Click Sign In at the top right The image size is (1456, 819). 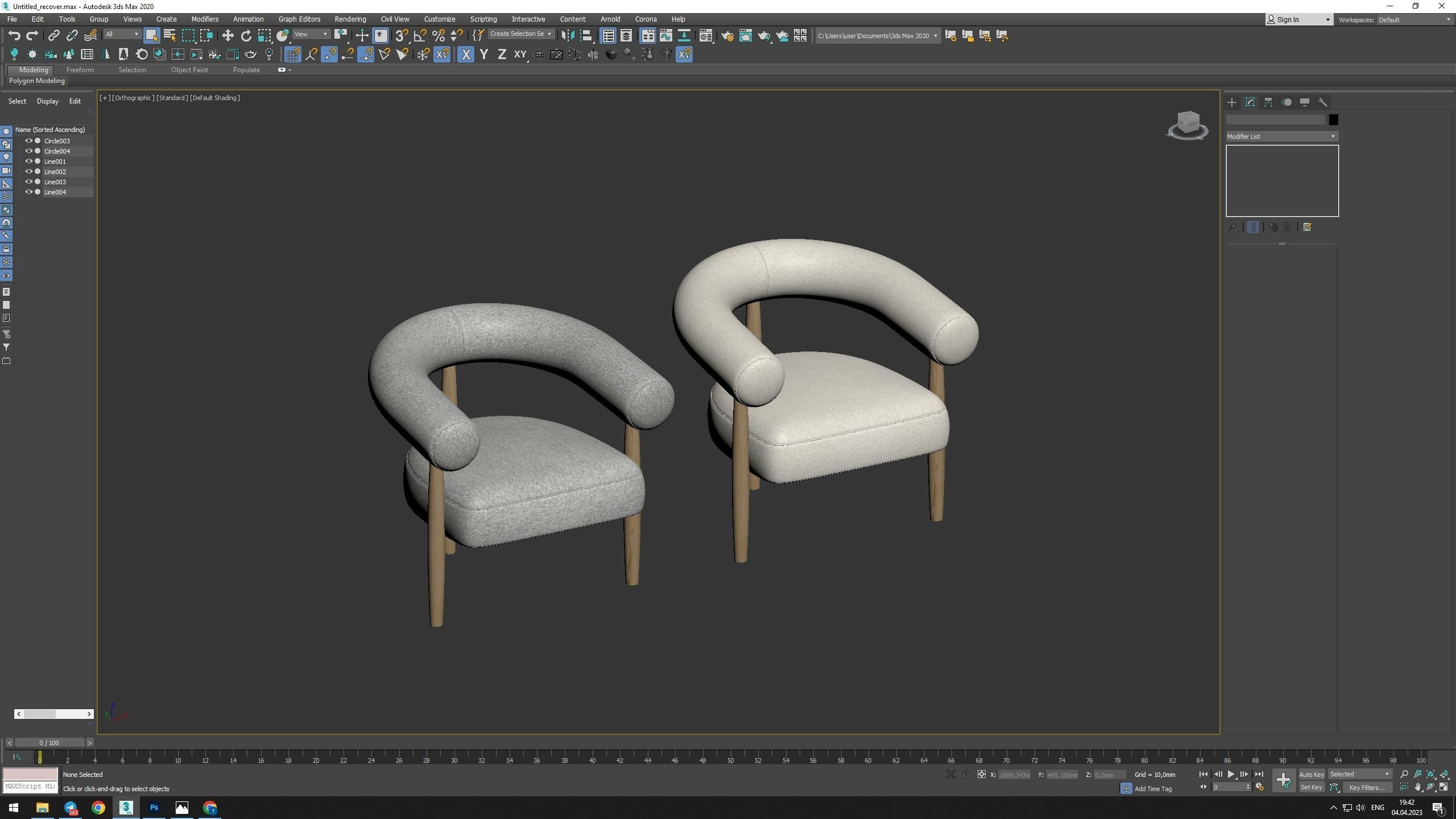click(1289, 19)
